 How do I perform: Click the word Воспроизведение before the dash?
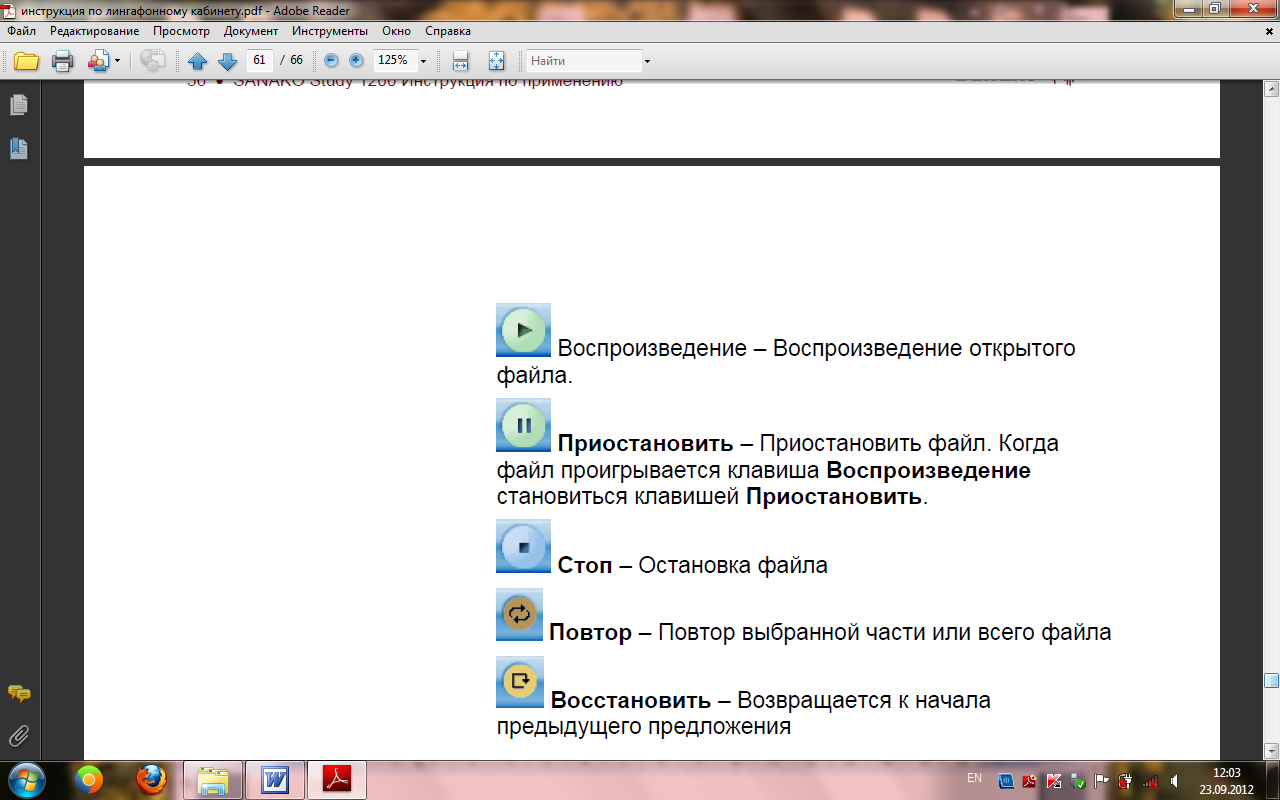[652, 349]
